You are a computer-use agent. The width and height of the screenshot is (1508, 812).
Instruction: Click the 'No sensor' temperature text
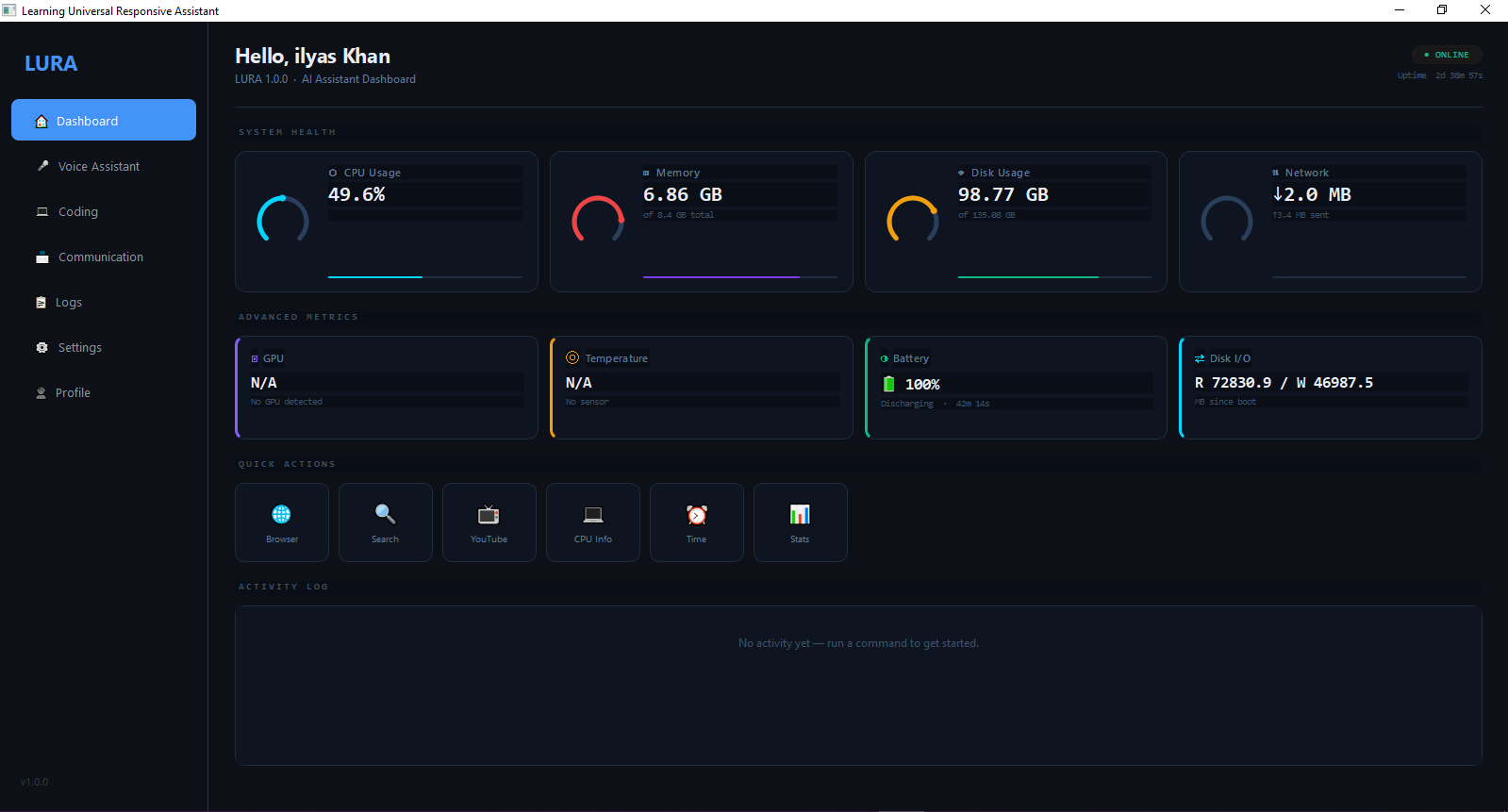point(587,402)
